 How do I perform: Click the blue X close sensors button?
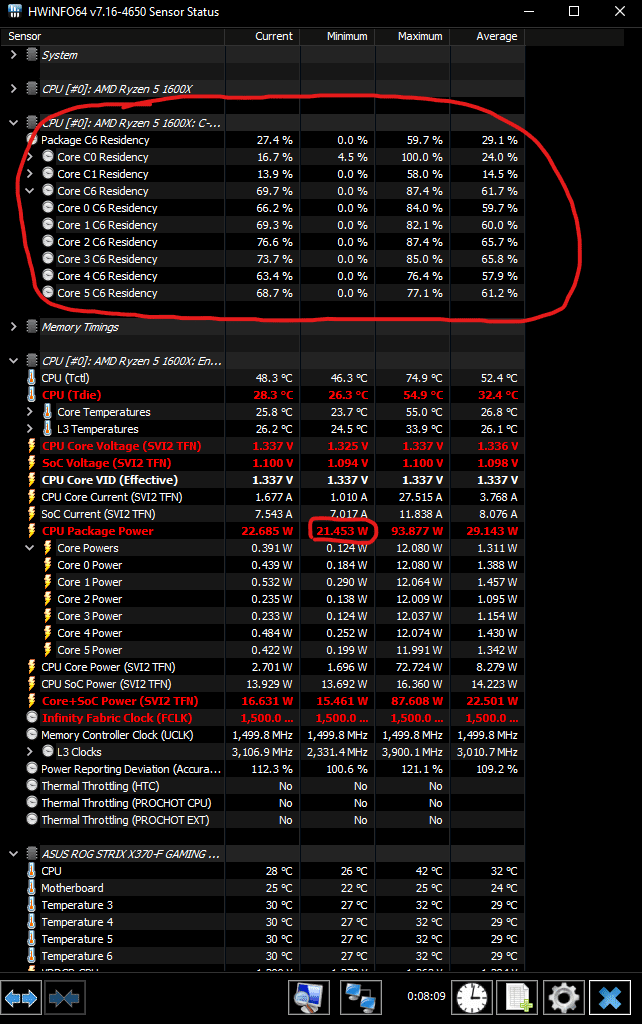[610, 998]
